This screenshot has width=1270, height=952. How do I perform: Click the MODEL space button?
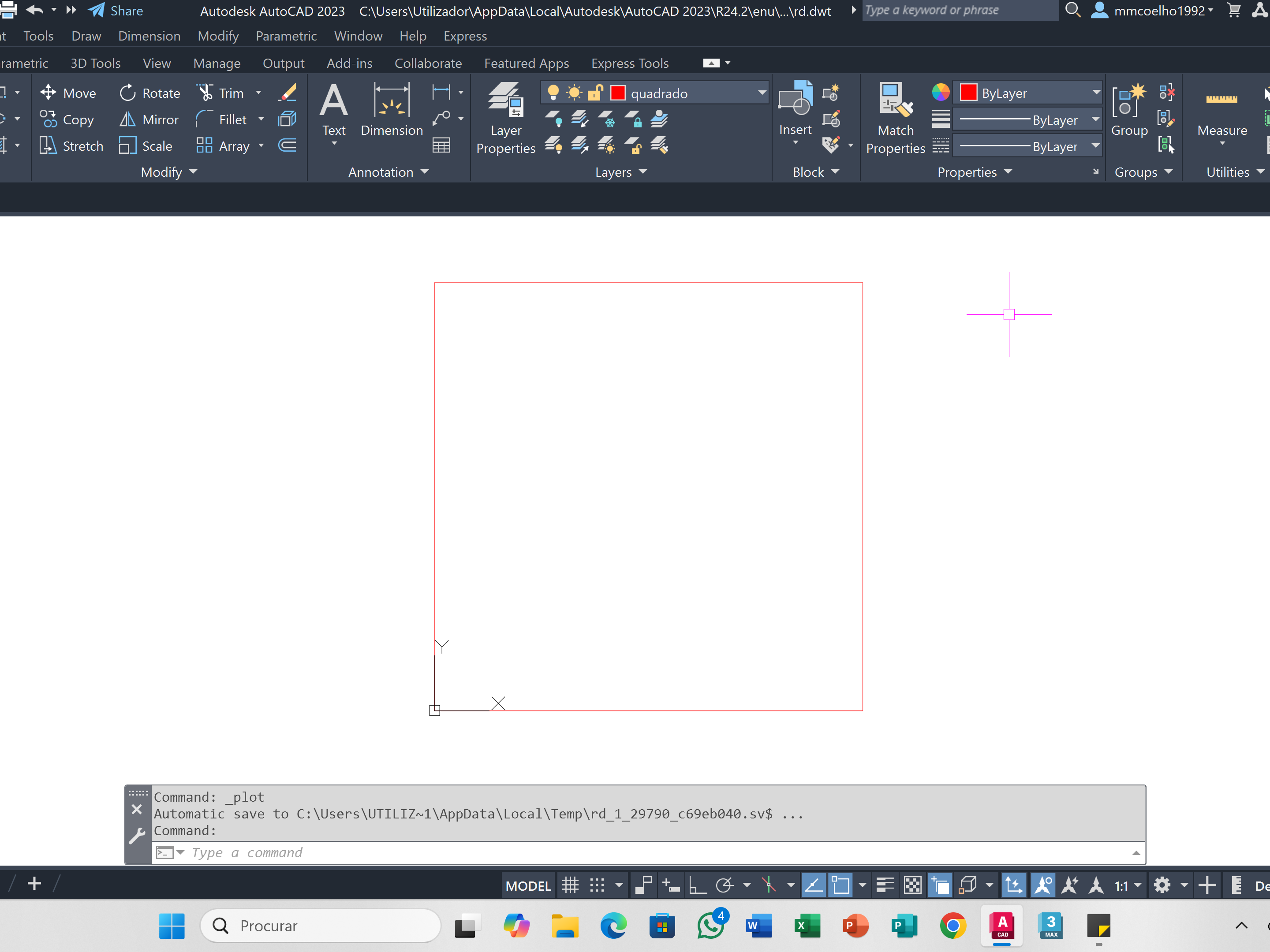point(528,885)
